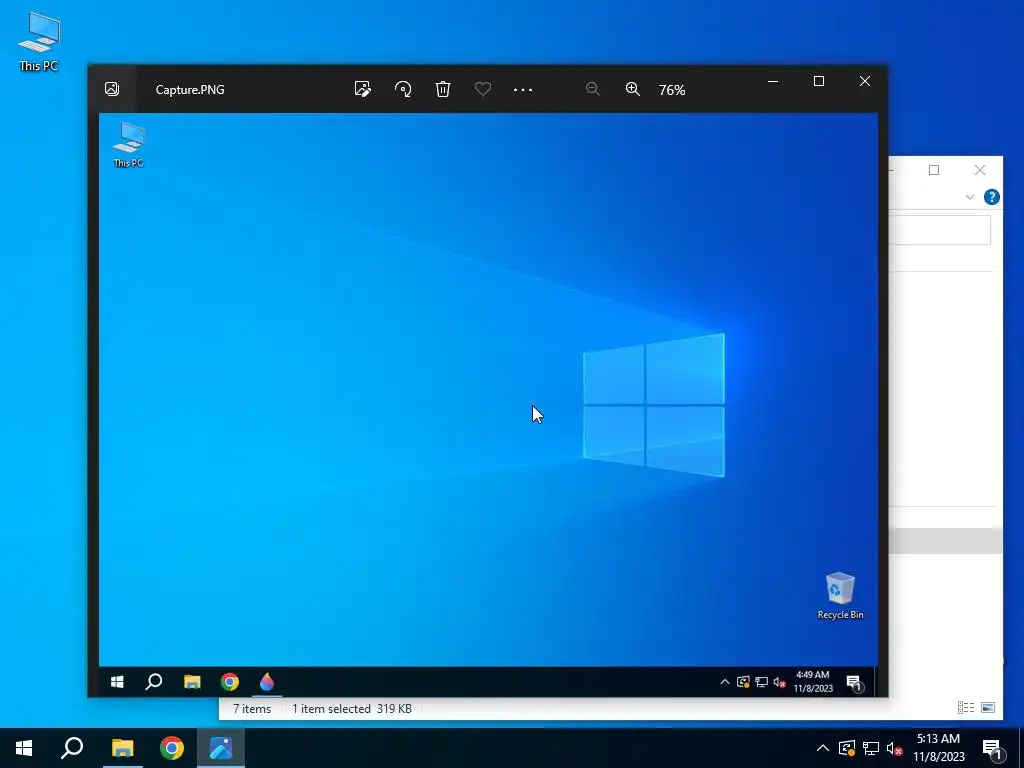This screenshot has height=768, width=1024.
Task: Close the File Explorer window behind
Action: [x=980, y=170]
